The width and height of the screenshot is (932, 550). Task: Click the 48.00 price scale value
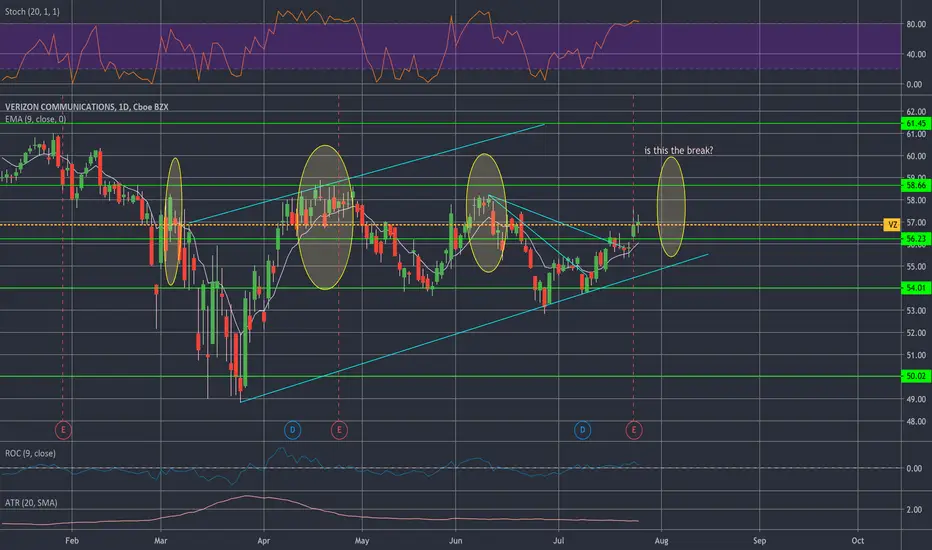point(915,422)
